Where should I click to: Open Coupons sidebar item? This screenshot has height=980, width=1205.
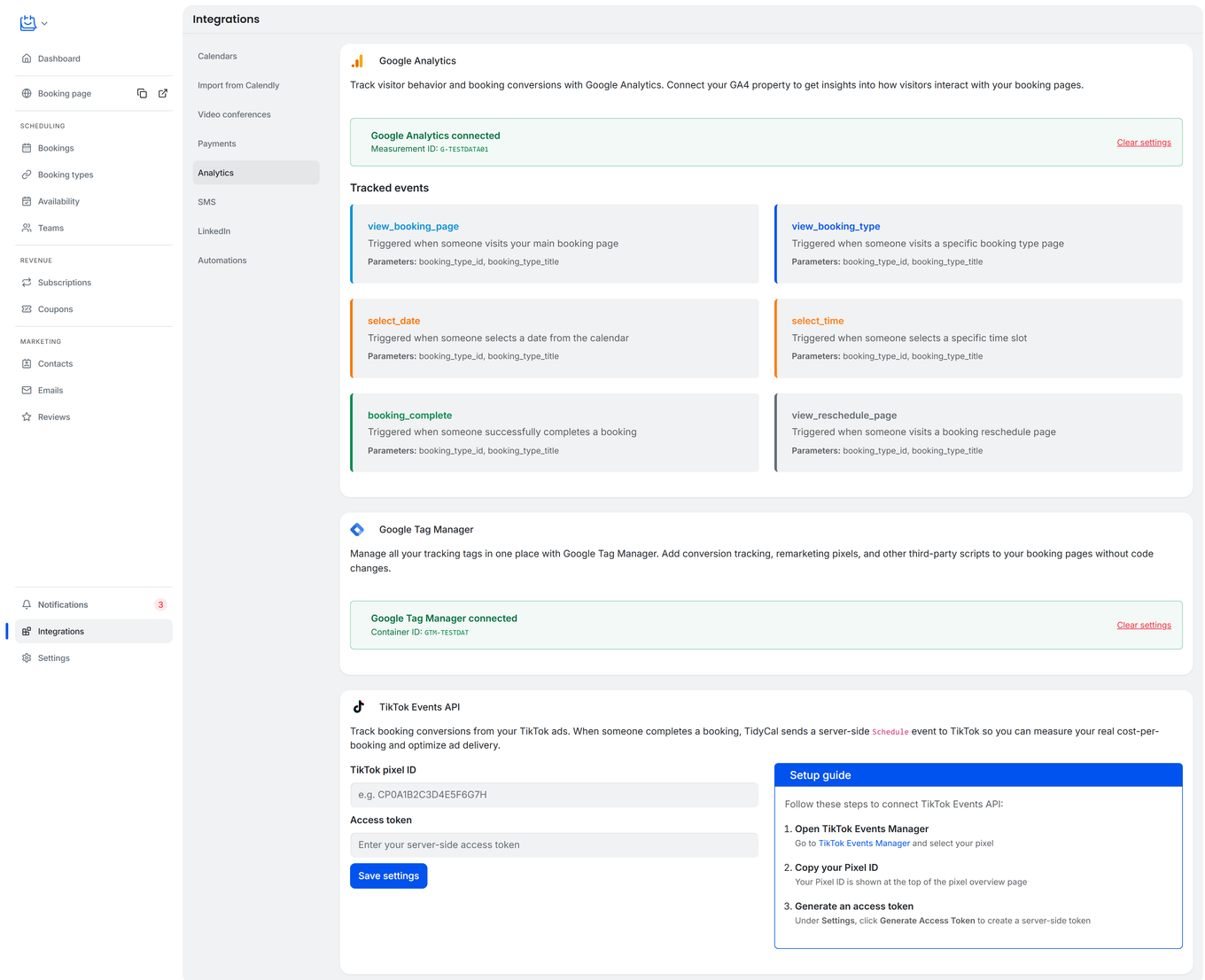click(x=94, y=309)
